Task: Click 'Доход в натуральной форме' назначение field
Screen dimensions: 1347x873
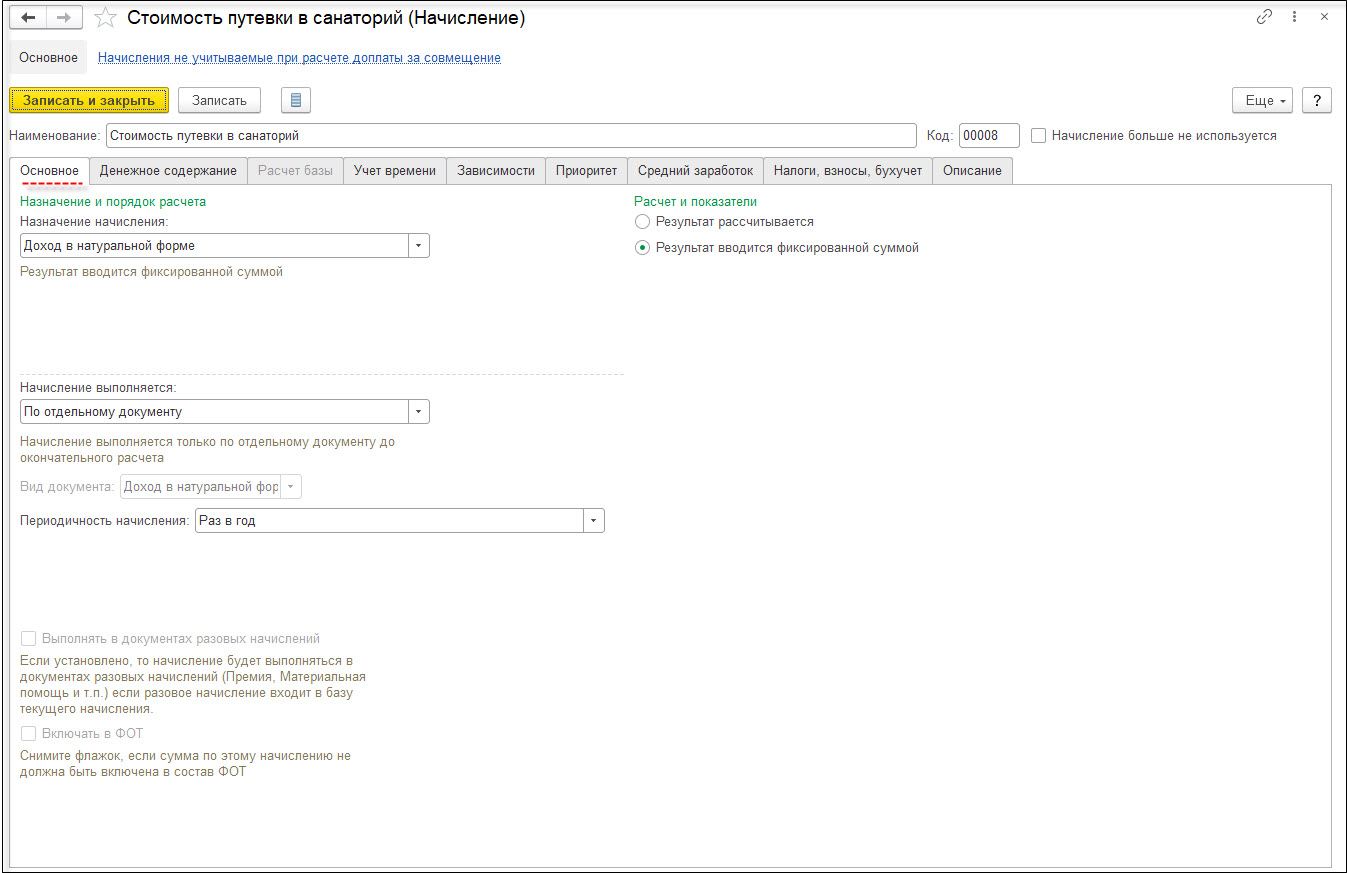Action: tap(215, 245)
